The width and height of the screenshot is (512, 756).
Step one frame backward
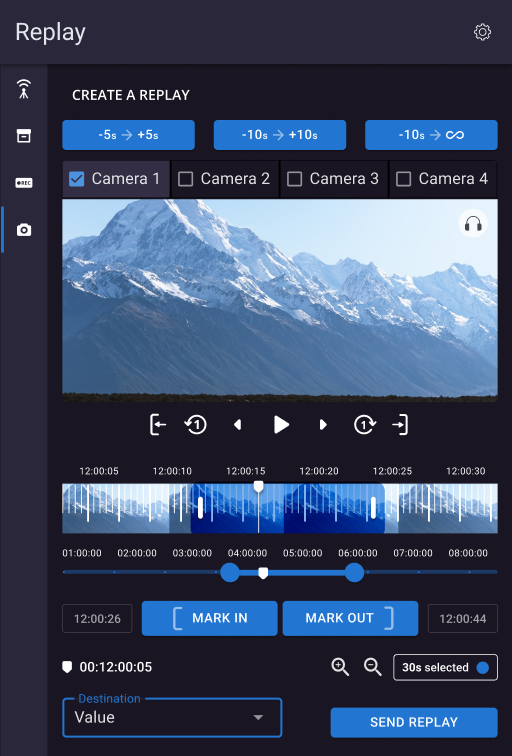(x=237, y=425)
